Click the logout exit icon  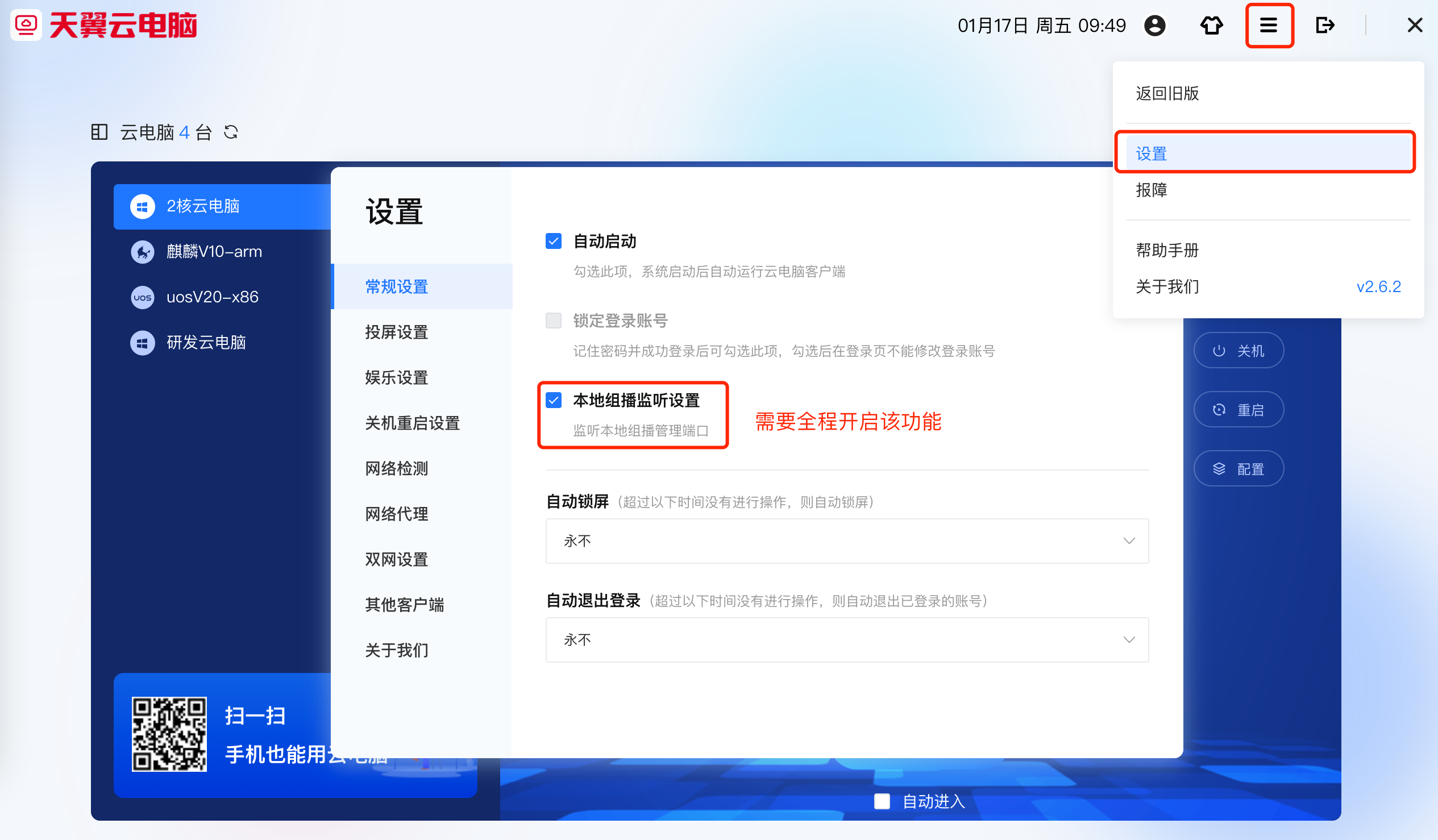(x=1325, y=25)
